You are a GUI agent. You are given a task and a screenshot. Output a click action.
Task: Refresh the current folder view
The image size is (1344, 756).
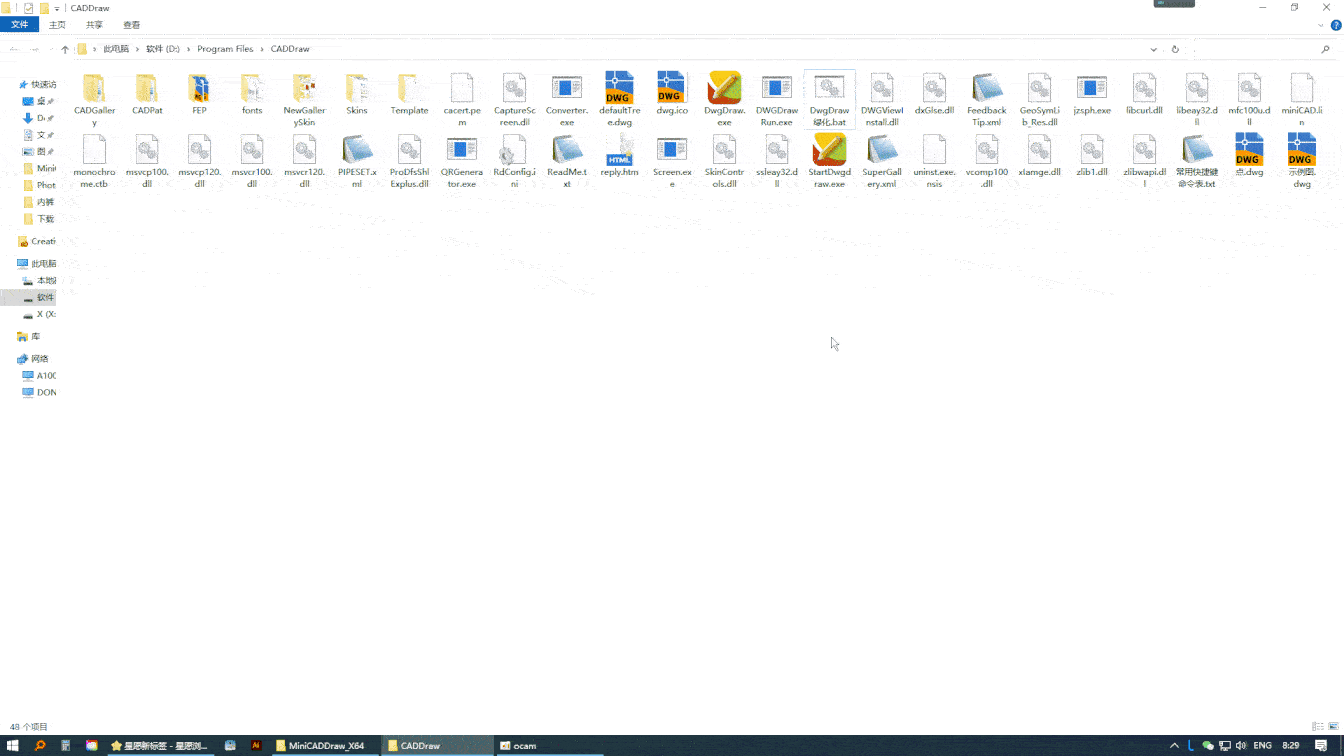(1175, 49)
